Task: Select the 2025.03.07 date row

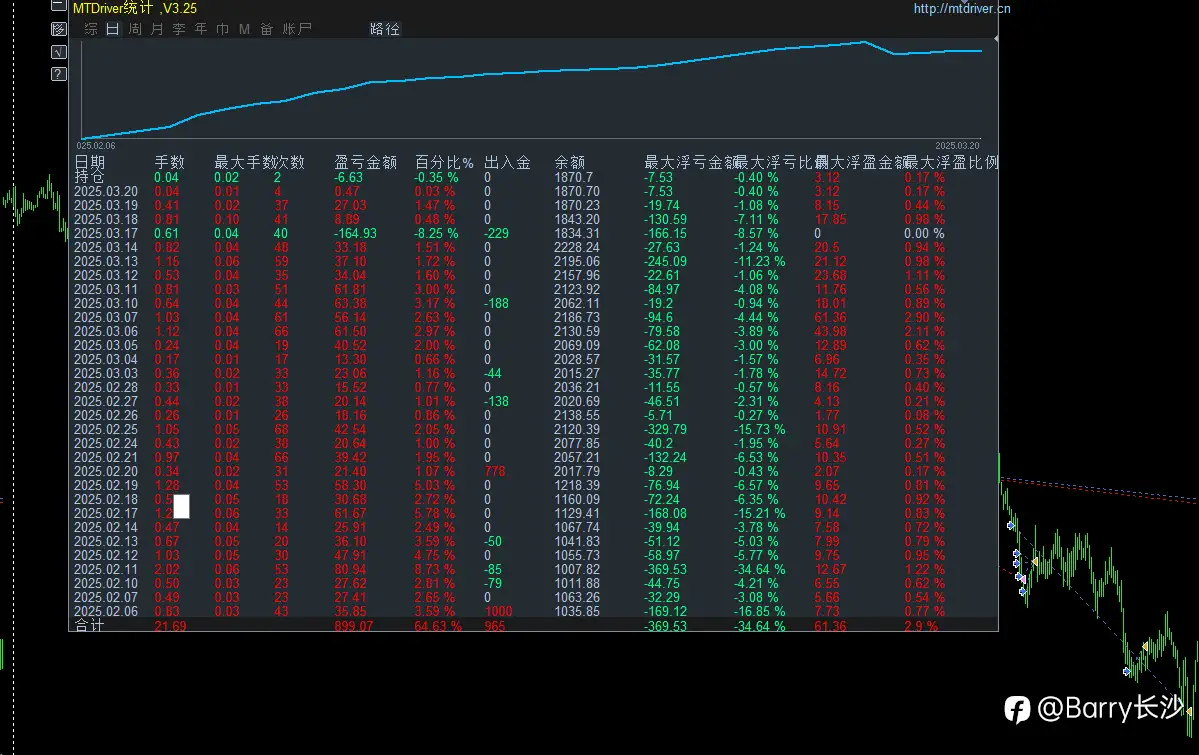Action: point(106,317)
